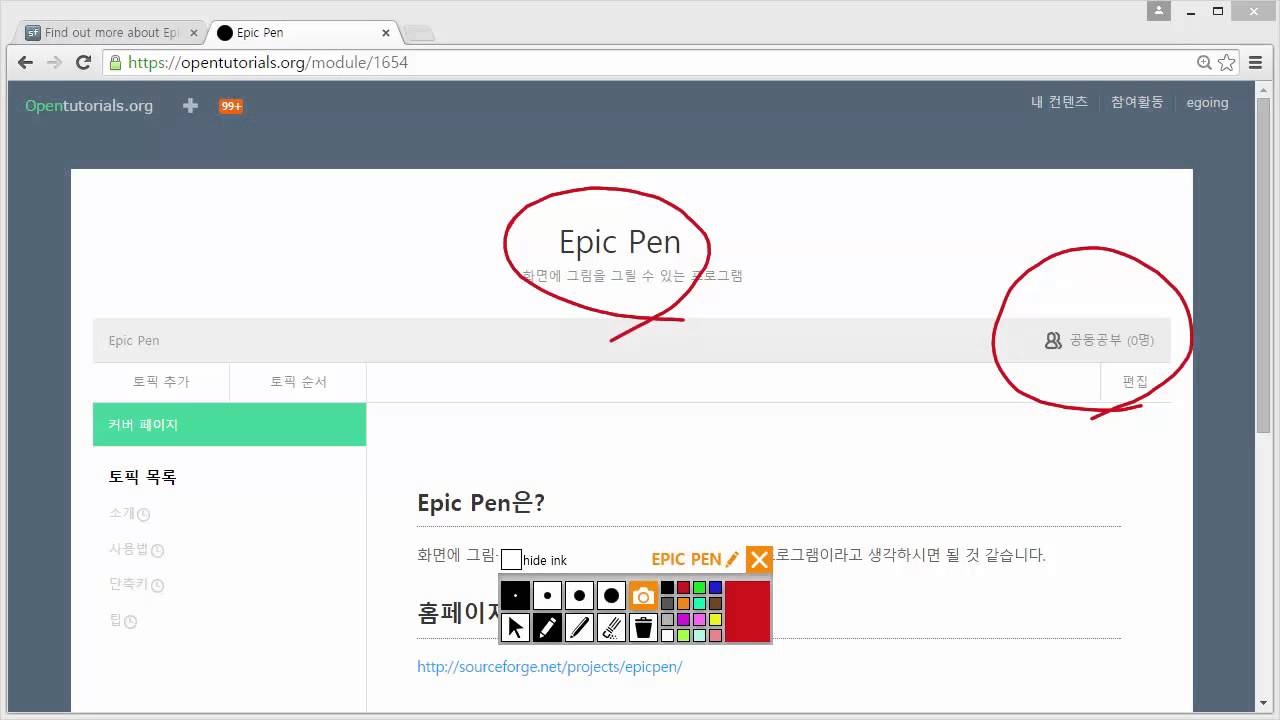
Task: Select the Epic Pen pencil tool
Action: click(x=547, y=627)
